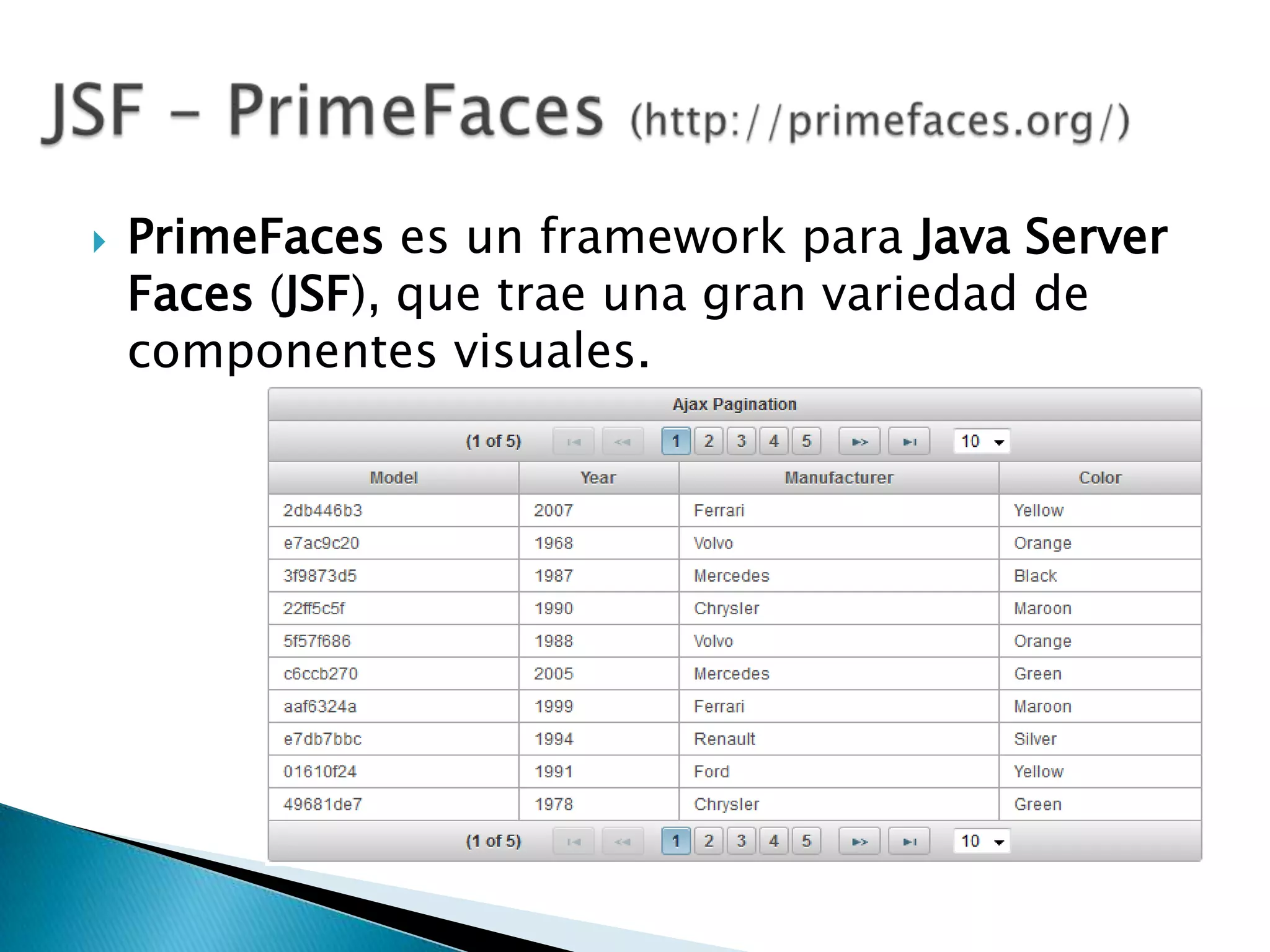Click model cell 22ff5c5f
Viewport: 1270px width, 952px height.
point(394,609)
